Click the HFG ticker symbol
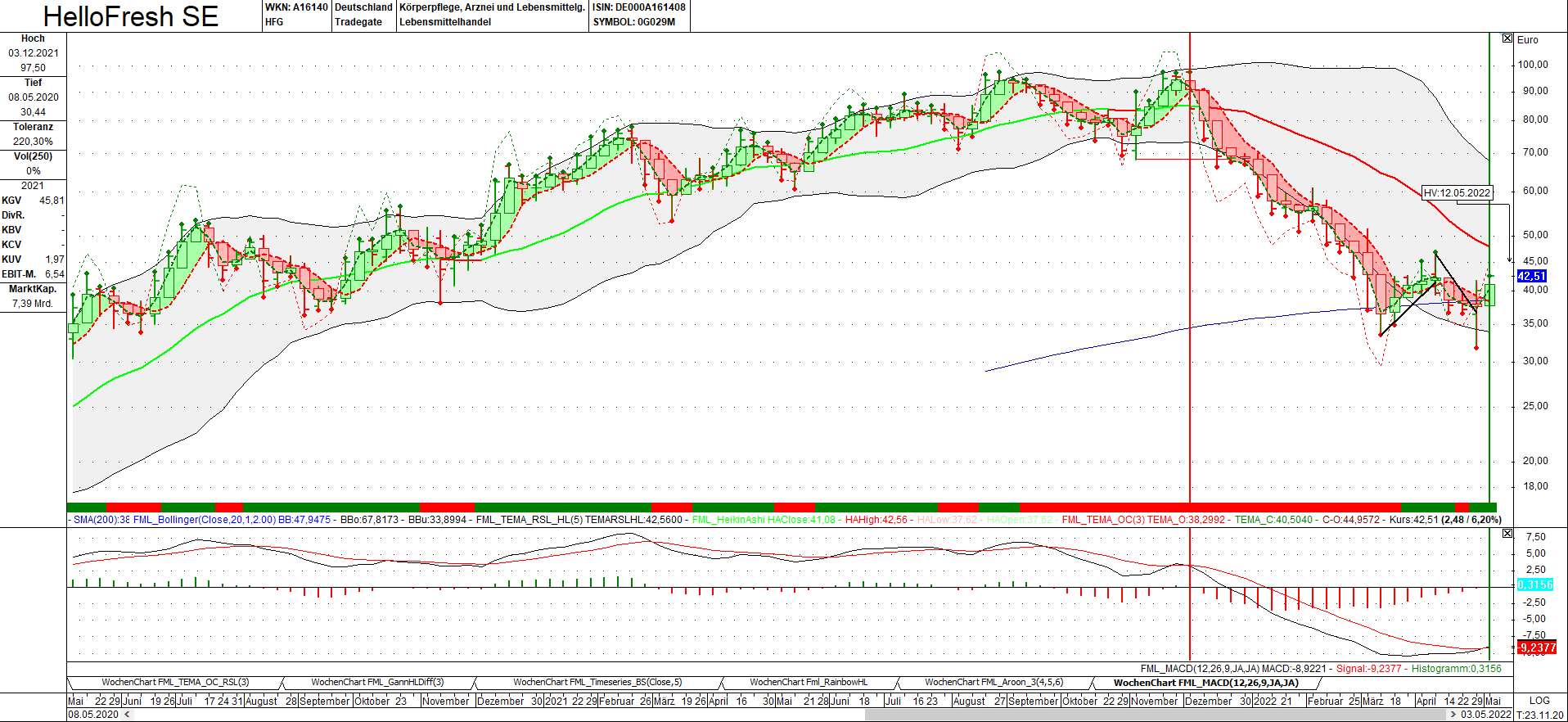1568x722 pixels. click(274, 22)
